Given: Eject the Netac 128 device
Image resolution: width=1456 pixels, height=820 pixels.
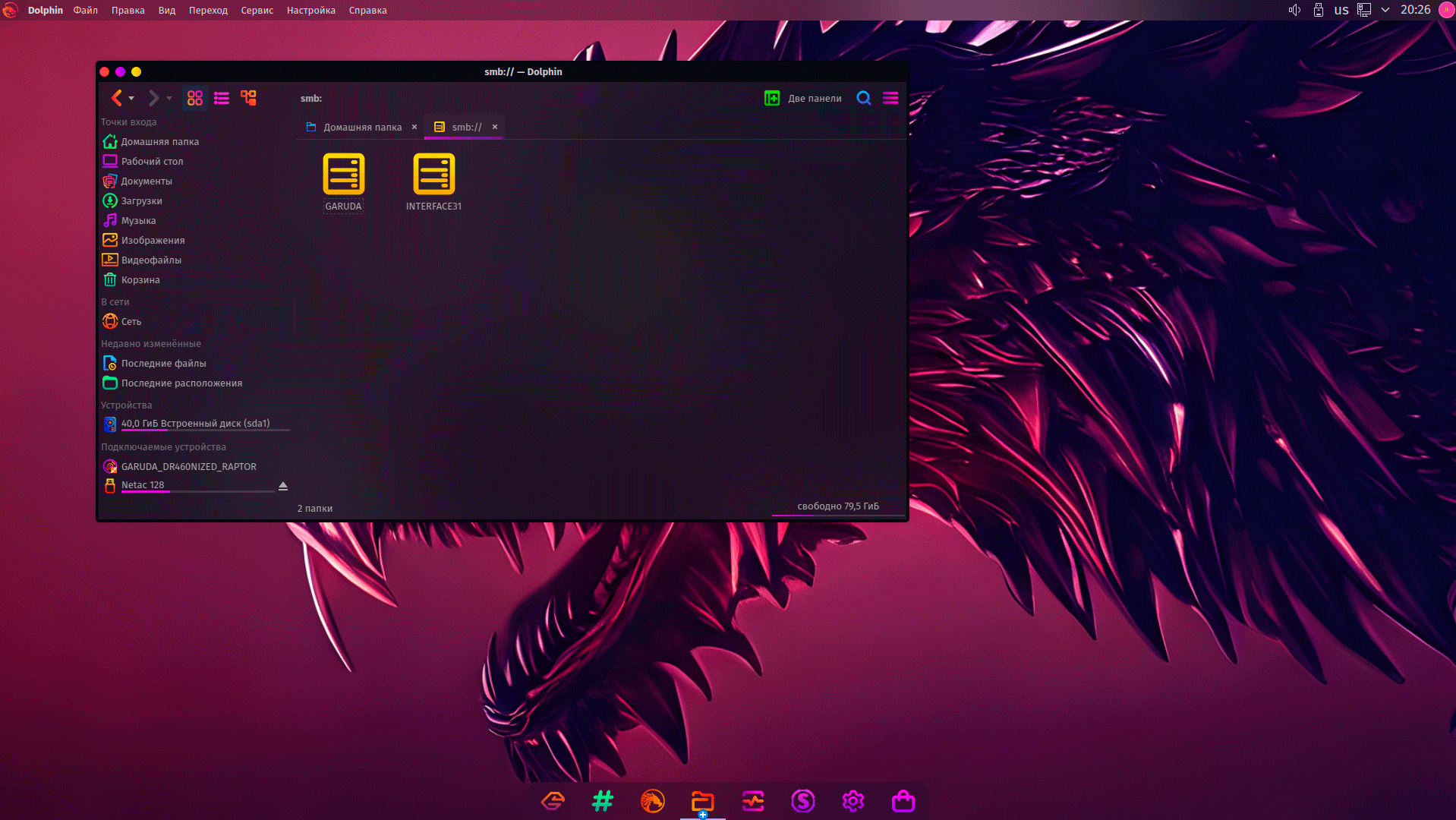Looking at the screenshot, I should 283,486.
